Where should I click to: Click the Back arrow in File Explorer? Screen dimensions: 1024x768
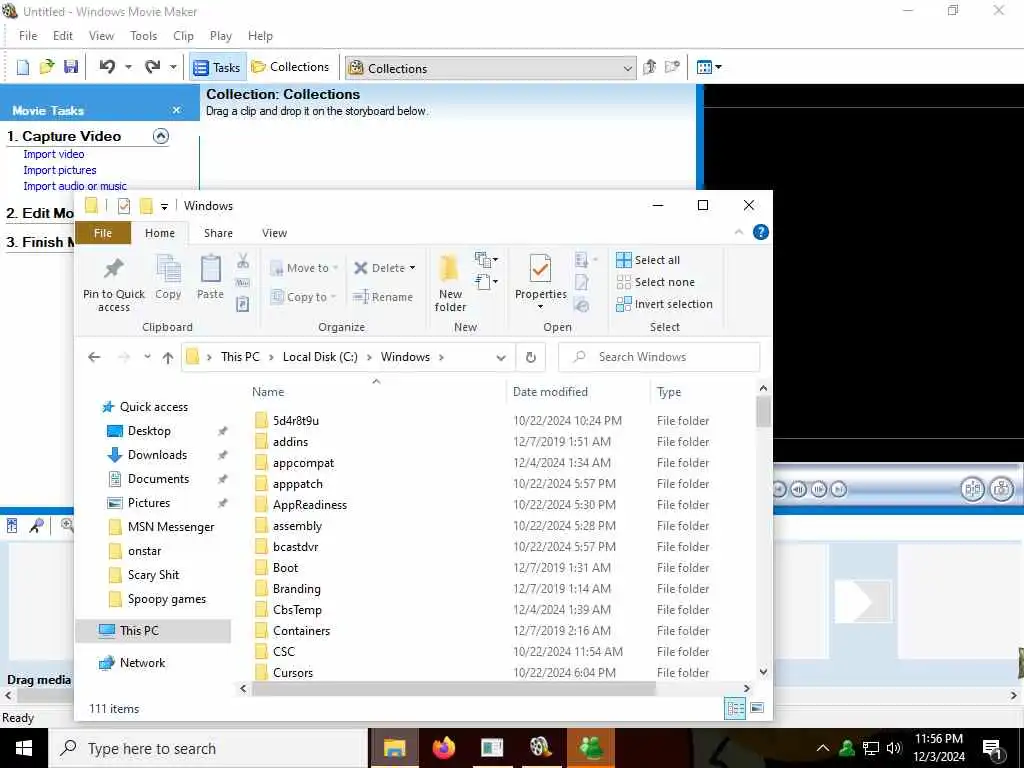click(x=94, y=357)
